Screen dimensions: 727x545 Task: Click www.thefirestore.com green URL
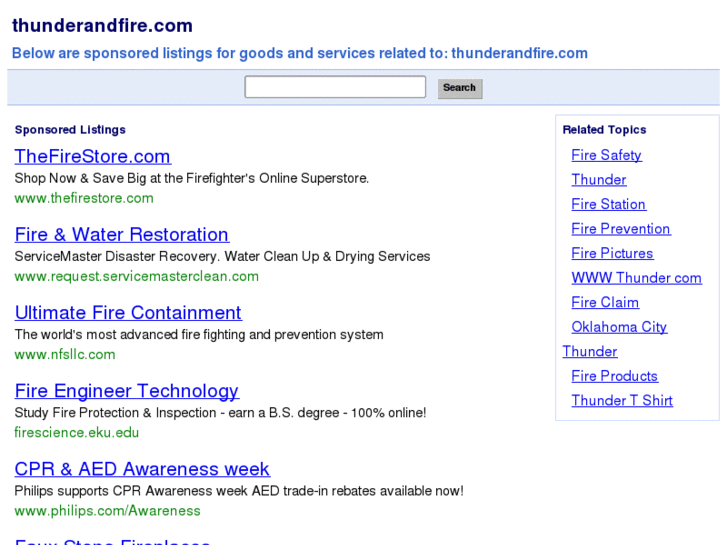click(84, 198)
